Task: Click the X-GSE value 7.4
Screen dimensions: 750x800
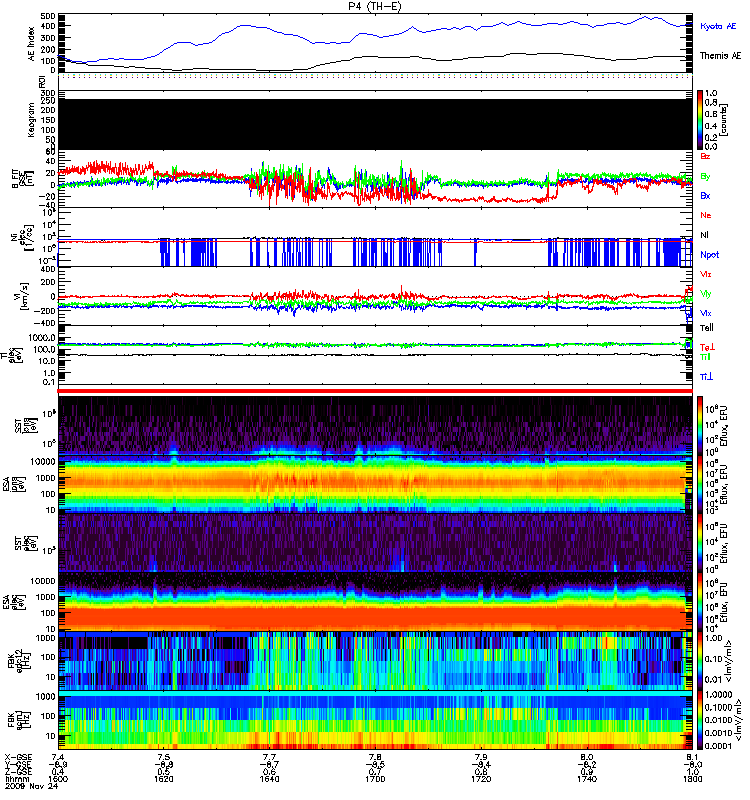Action: 58,757
